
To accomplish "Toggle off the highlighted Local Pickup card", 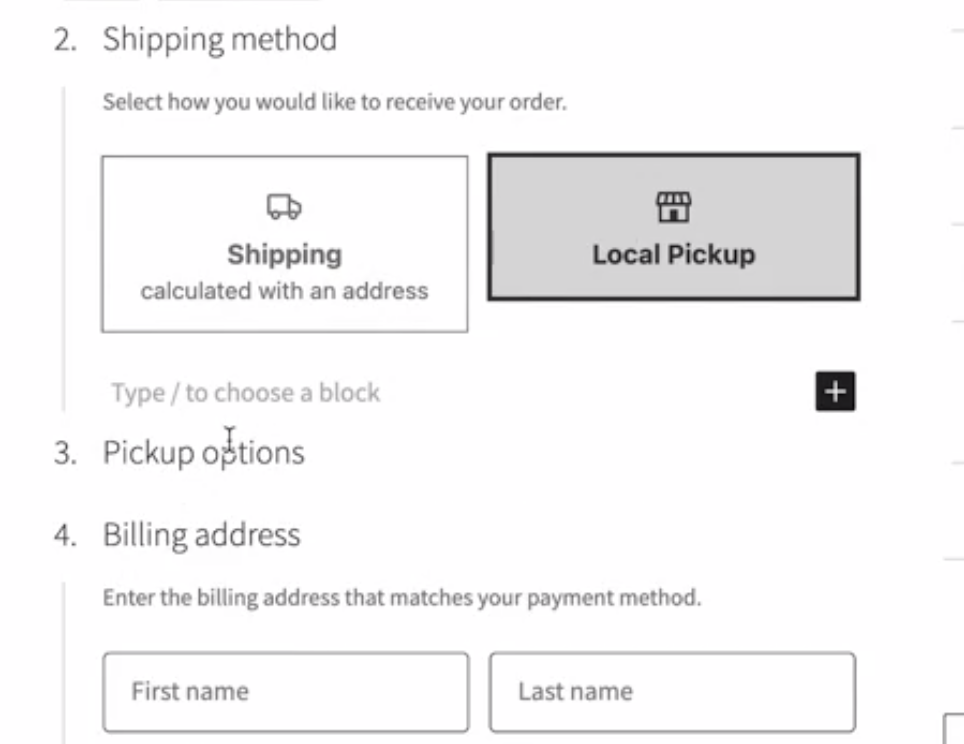I will click(673, 228).
